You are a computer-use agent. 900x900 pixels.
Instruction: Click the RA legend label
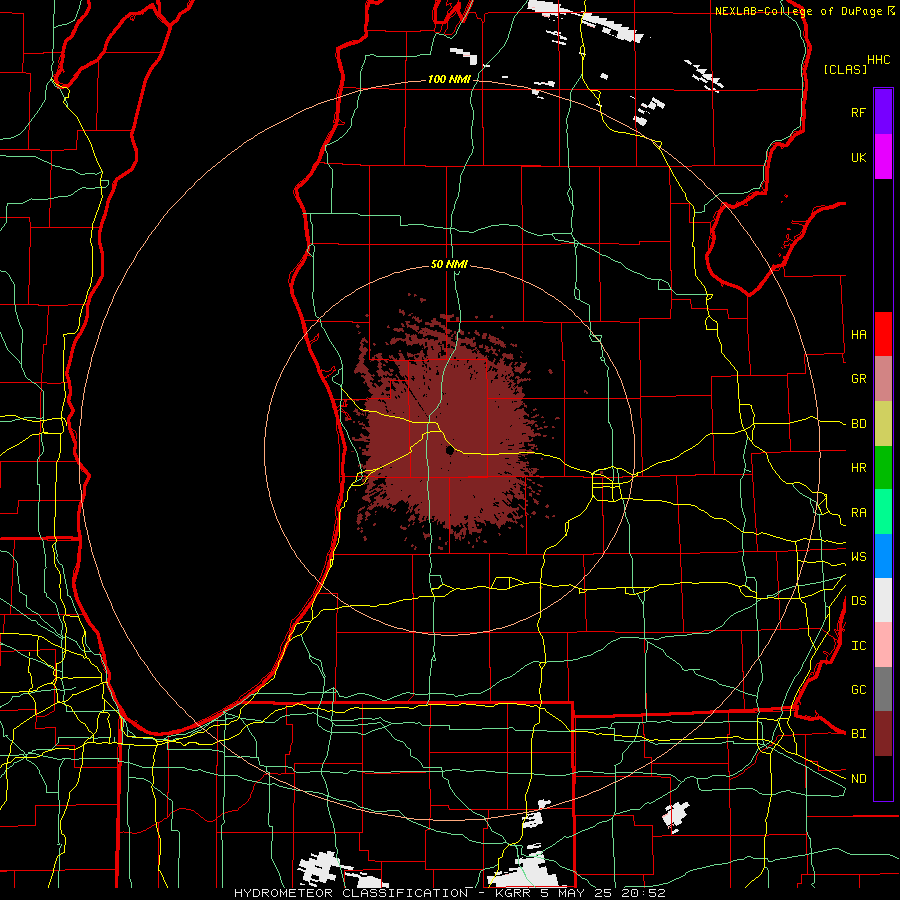pyautogui.click(x=858, y=513)
